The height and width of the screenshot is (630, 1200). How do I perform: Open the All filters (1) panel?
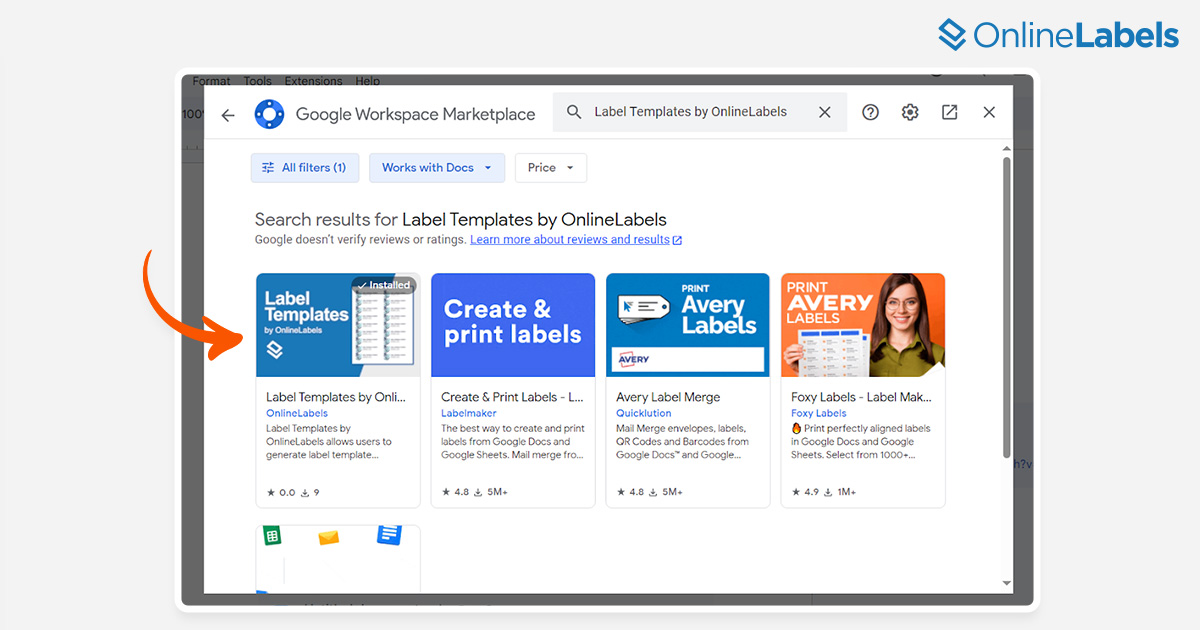coord(304,168)
